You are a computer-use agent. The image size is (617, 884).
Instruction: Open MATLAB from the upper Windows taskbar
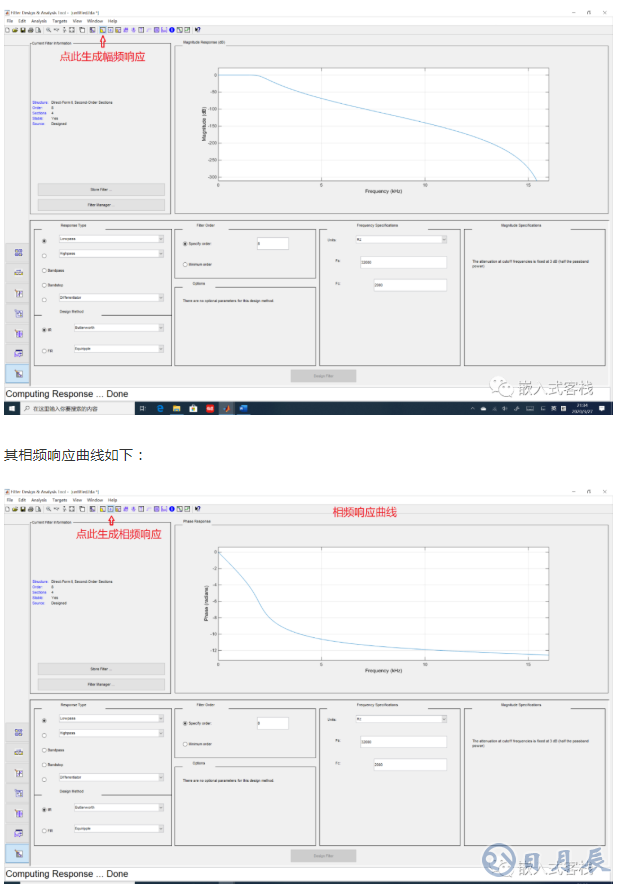pos(227,409)
